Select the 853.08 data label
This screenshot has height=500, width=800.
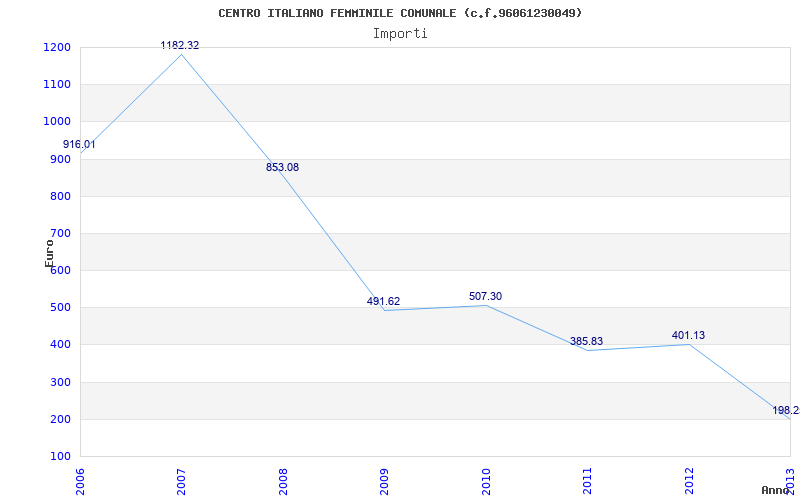pyautogui.click(x=282, y=167)
